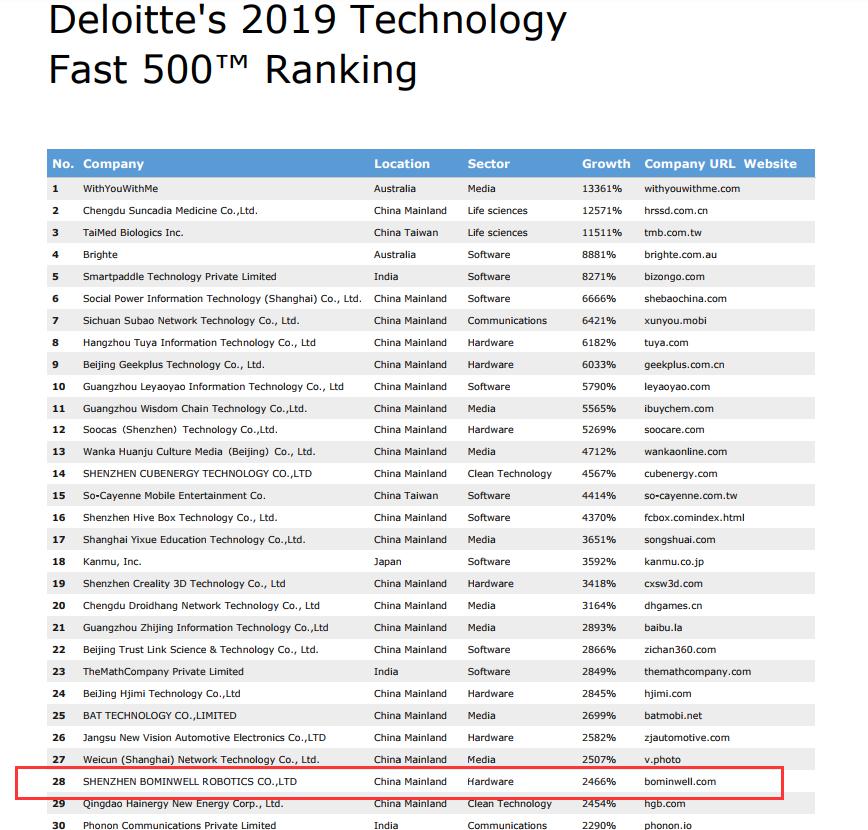Click the Sector column header
The height and width of the screenshot is (830, 868).
click(488, 164)
